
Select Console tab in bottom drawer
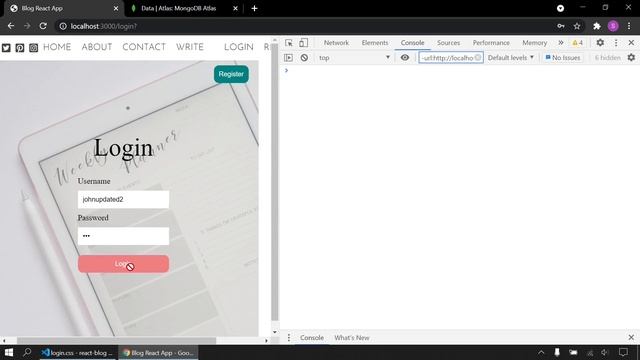coord(312,338)
